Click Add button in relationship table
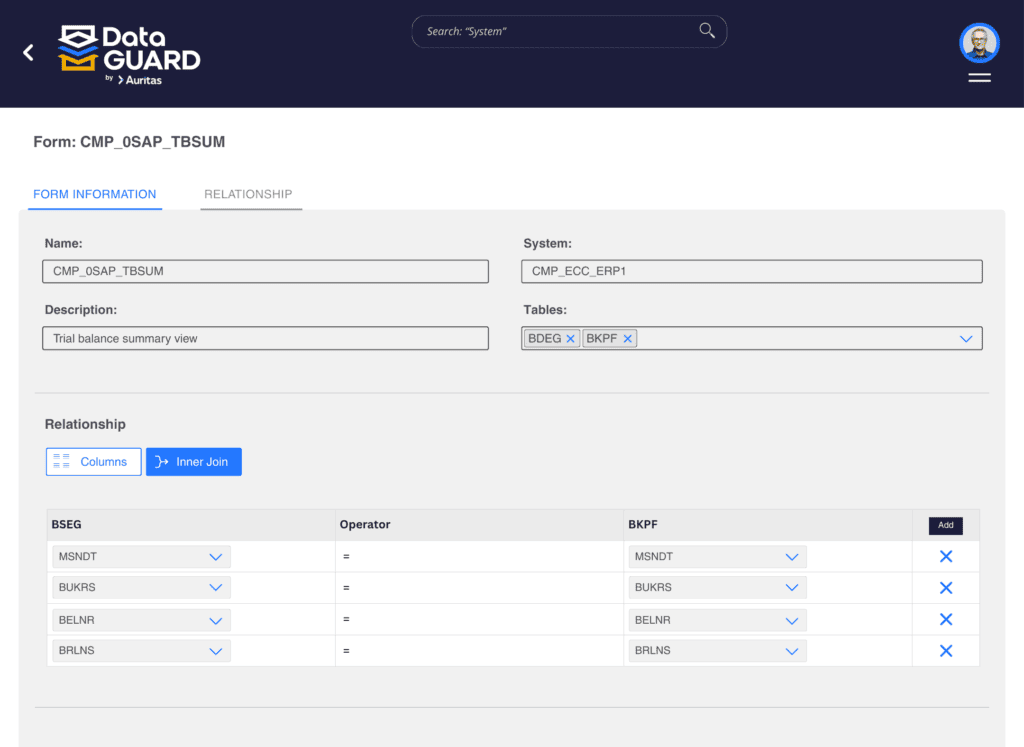Viewport: 1024px width, 747px height. [945, 525]
